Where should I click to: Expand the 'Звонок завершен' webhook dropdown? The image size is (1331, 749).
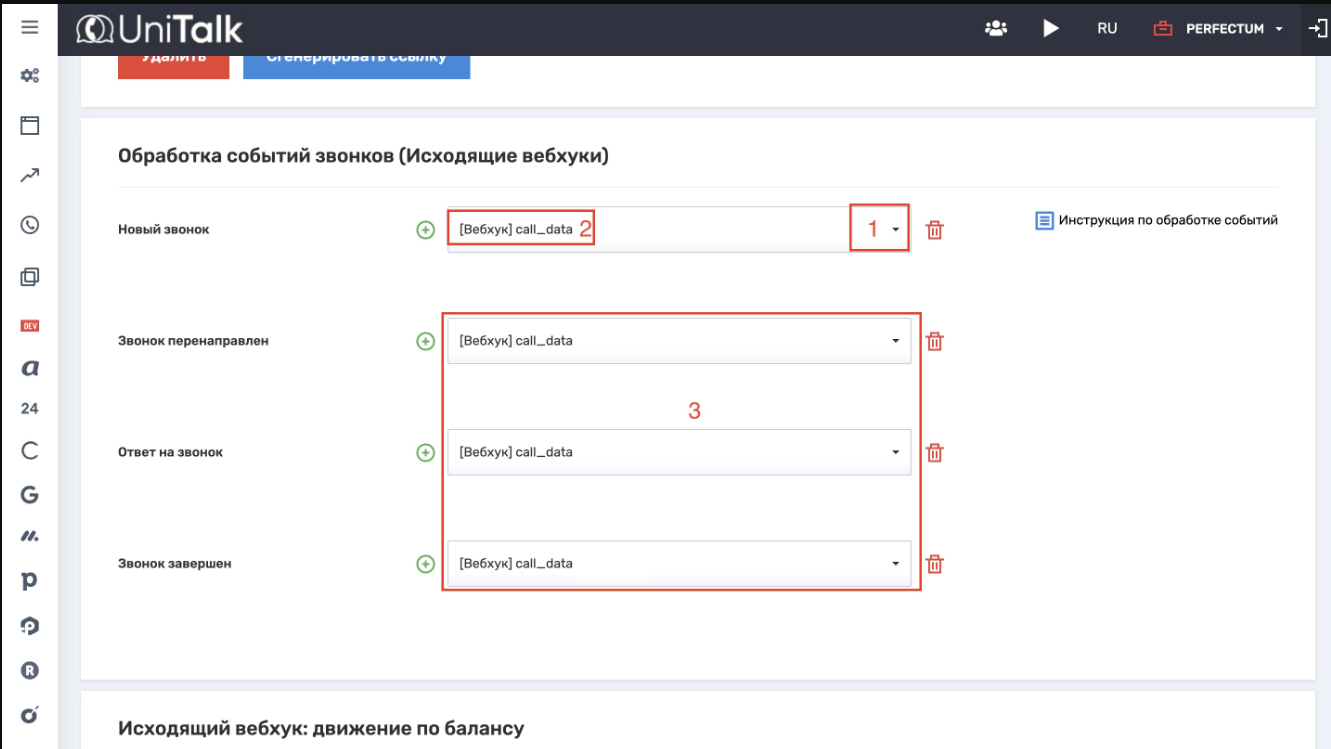click(x=895, y=564)
